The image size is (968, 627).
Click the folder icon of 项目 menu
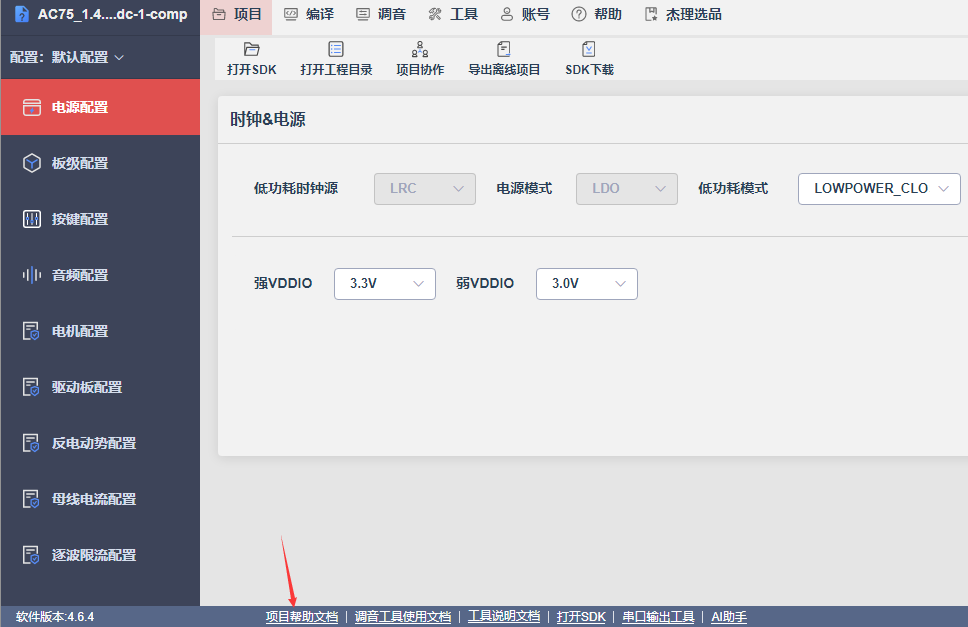click(x=219, y=14)
